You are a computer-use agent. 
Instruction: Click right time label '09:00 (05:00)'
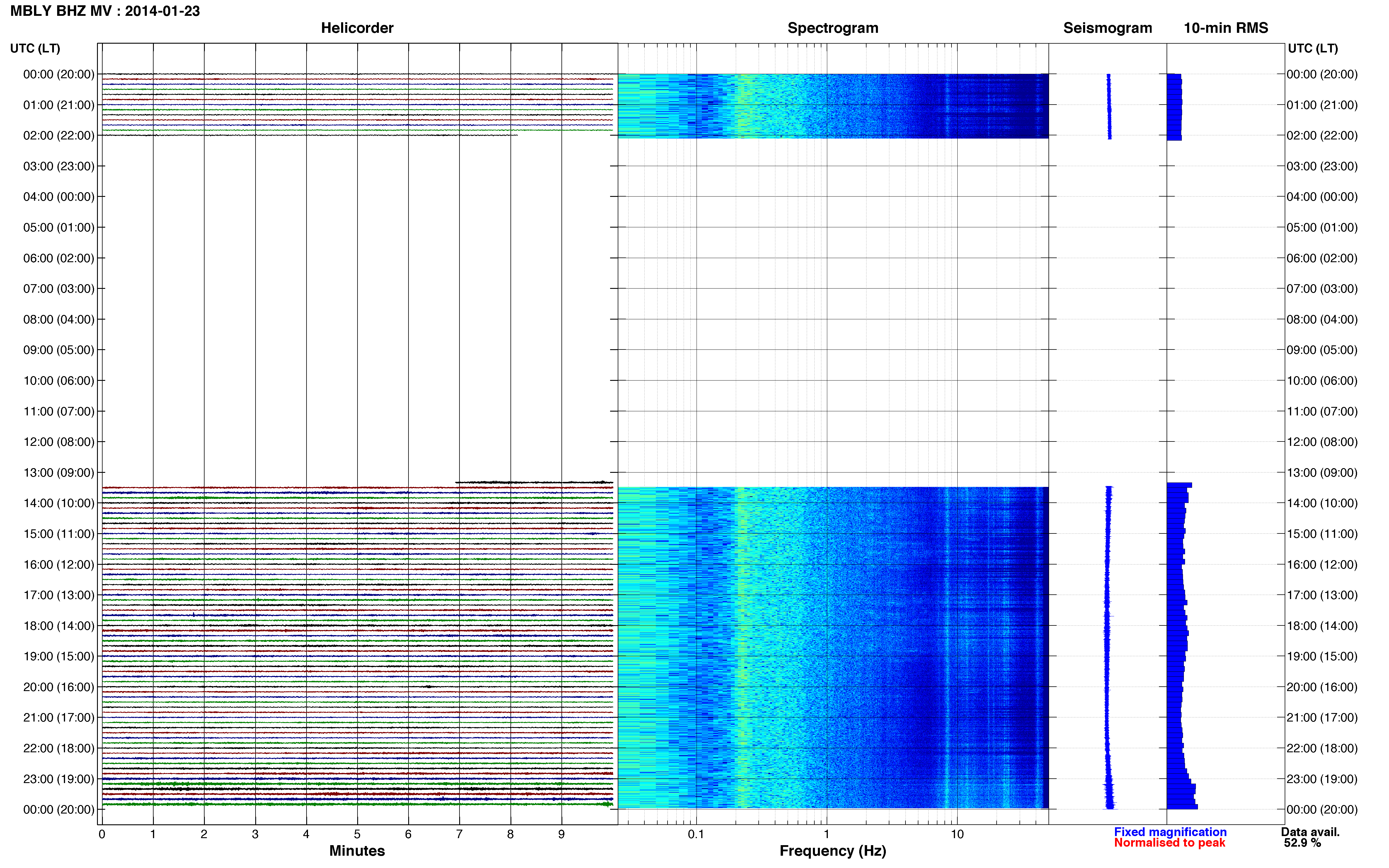1322,349
